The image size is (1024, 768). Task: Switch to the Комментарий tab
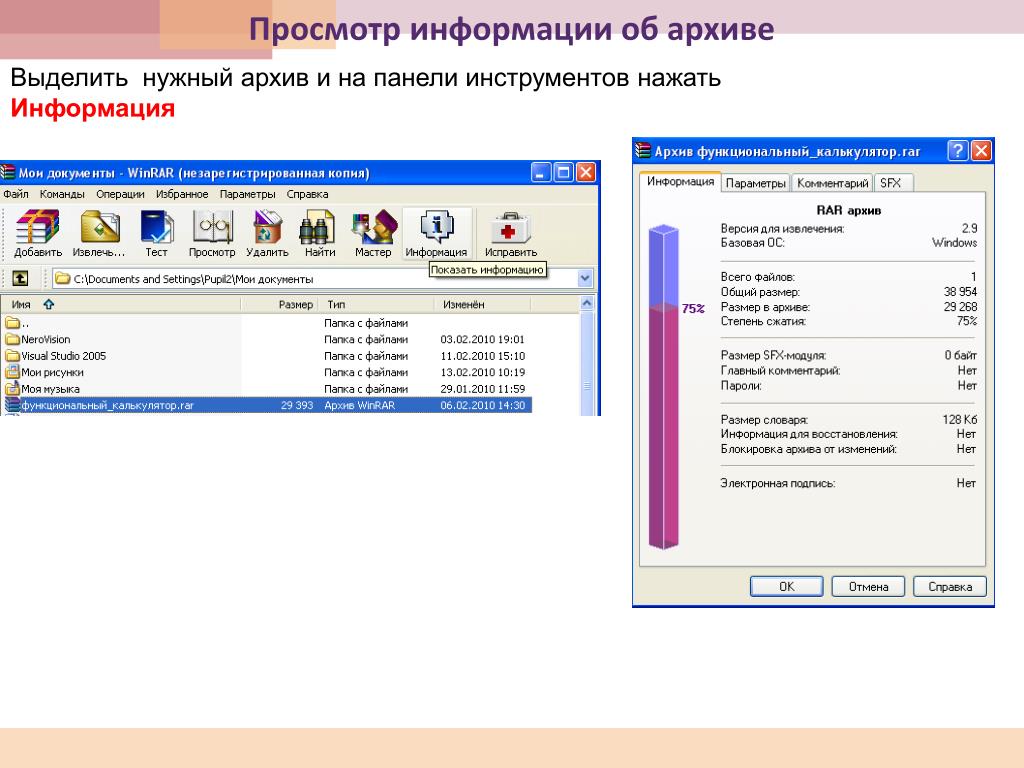[833, 184]
